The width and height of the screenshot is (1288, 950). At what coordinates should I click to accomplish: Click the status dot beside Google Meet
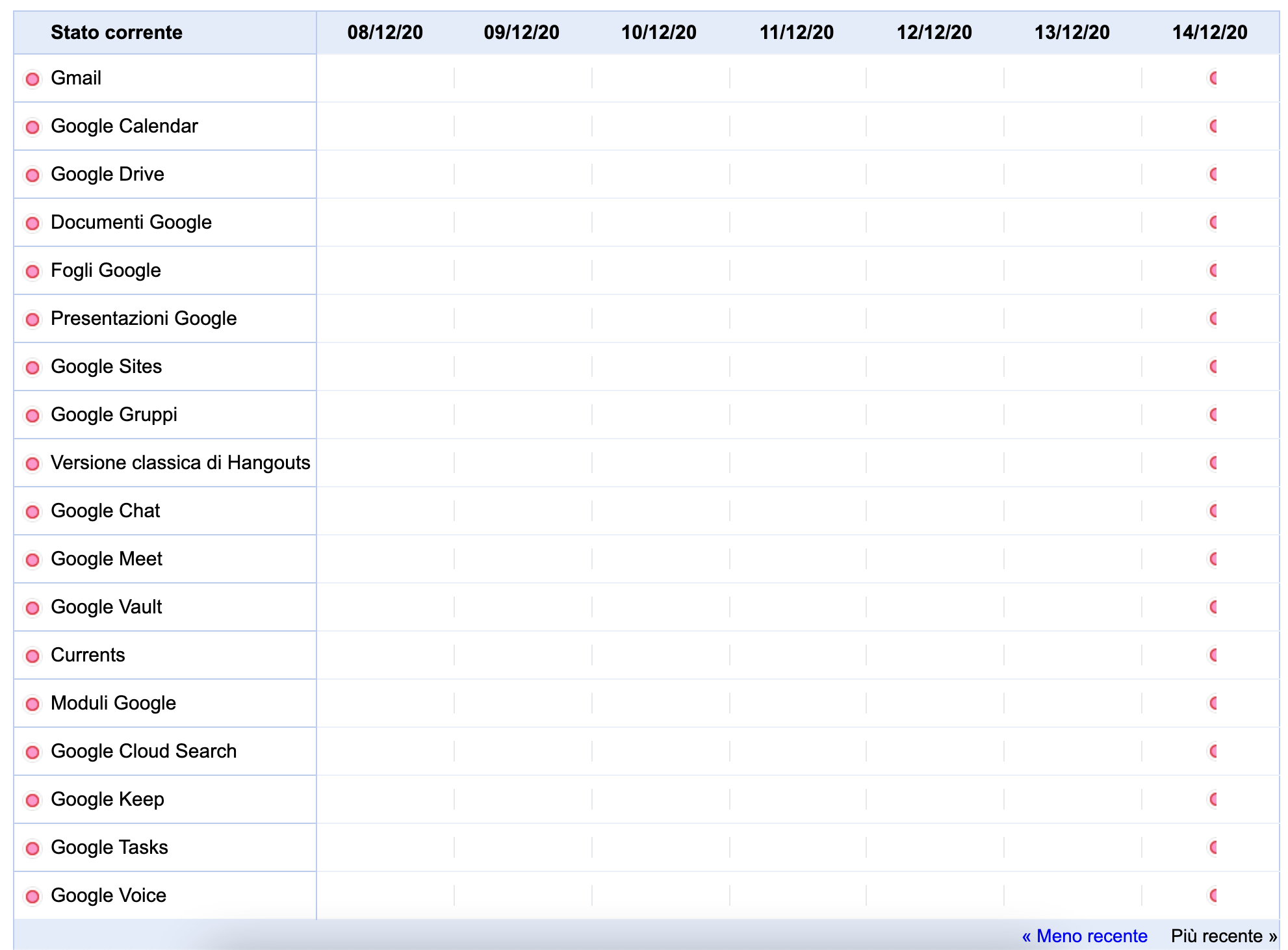(x=32, y=560)
